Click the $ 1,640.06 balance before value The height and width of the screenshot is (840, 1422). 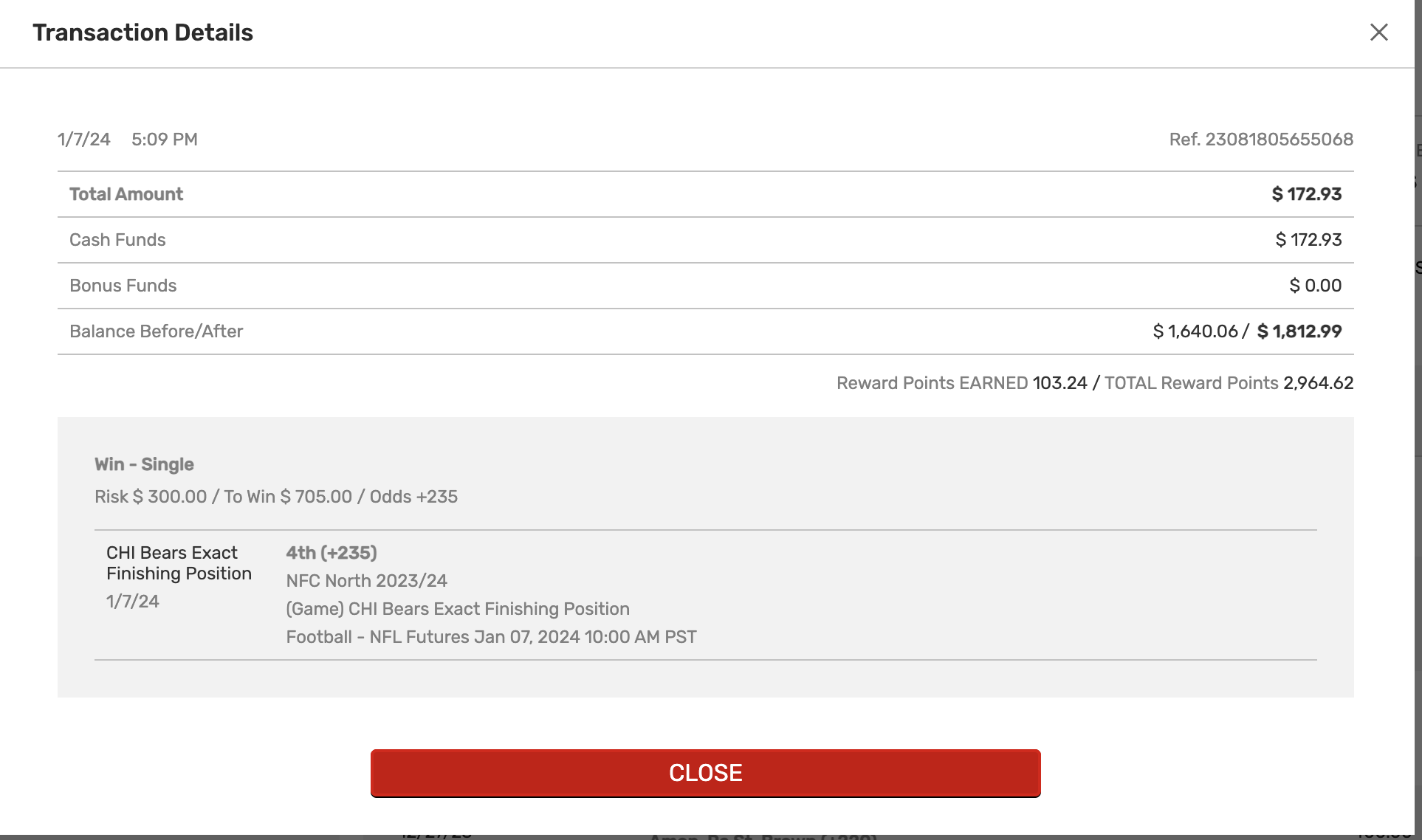pos(1195,331)
